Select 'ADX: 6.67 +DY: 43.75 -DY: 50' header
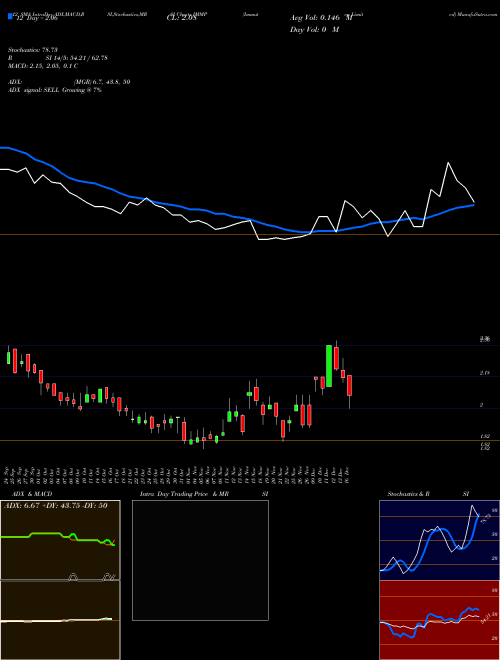500x660 pixels. point(56,506)
